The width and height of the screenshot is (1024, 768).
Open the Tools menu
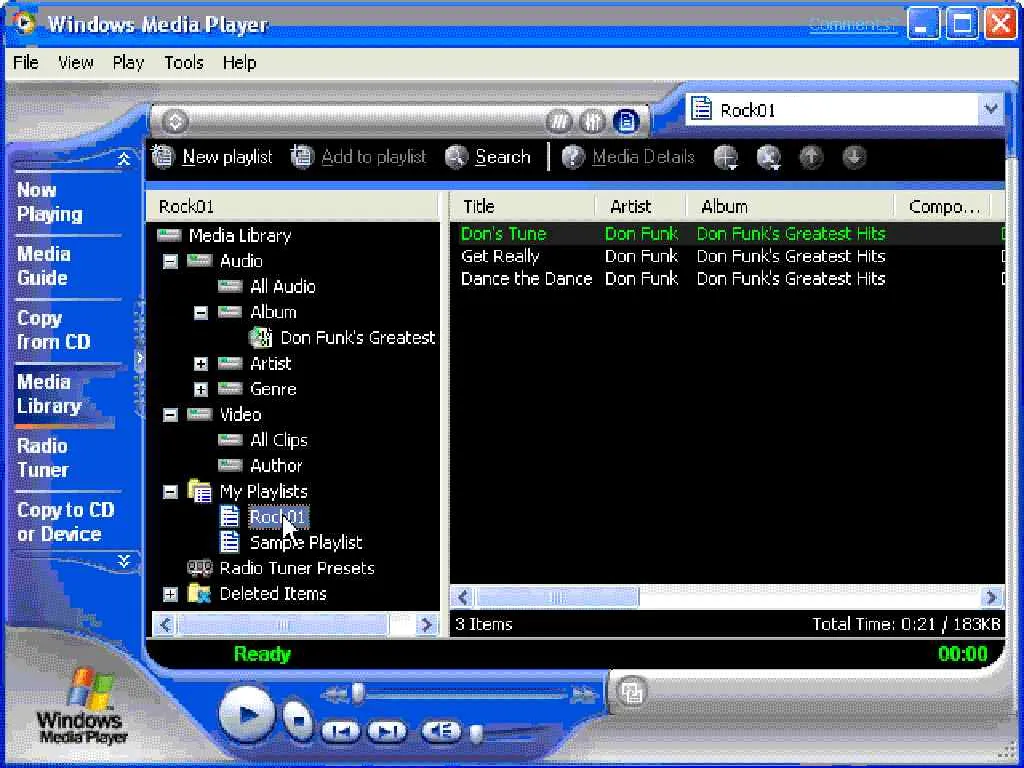pos(184,63)
